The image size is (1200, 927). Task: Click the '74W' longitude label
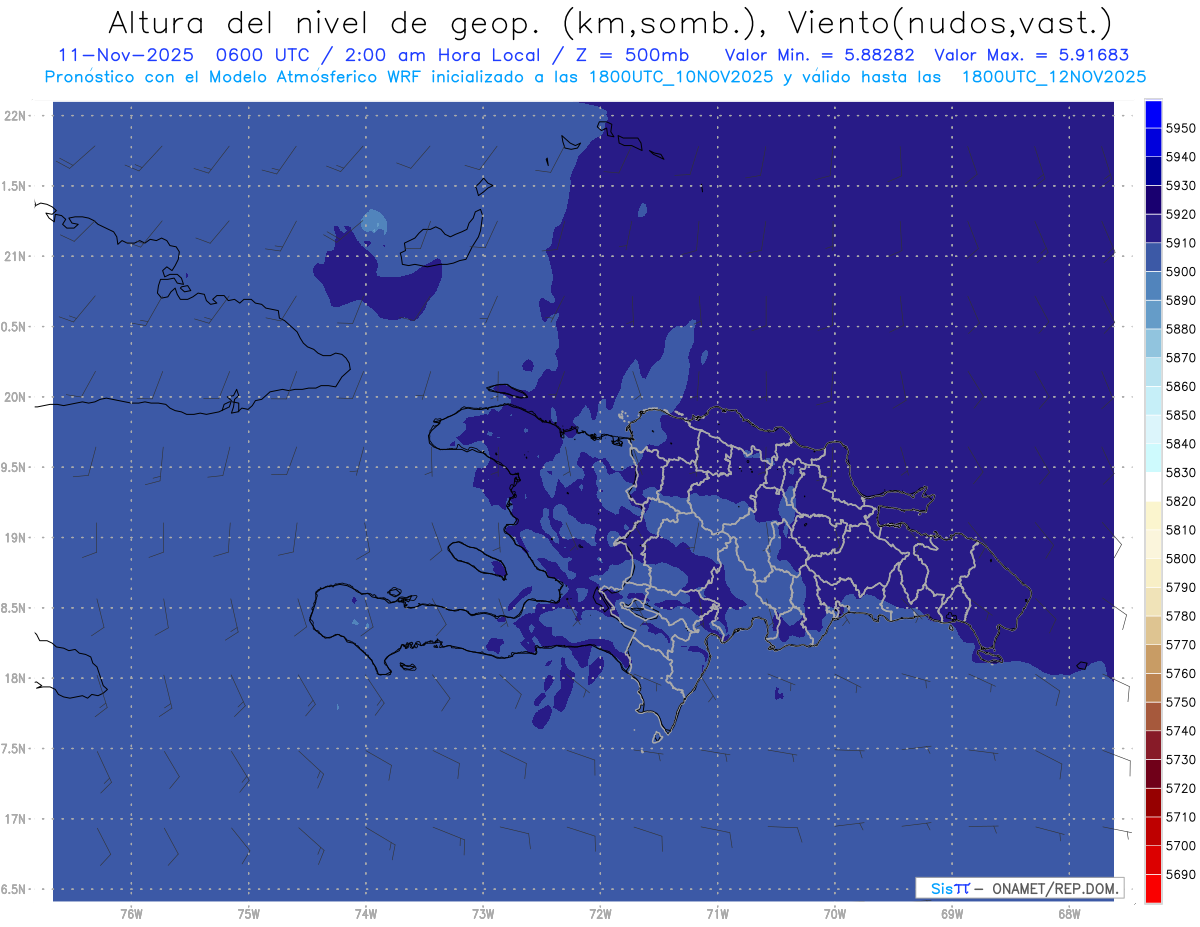366,914
